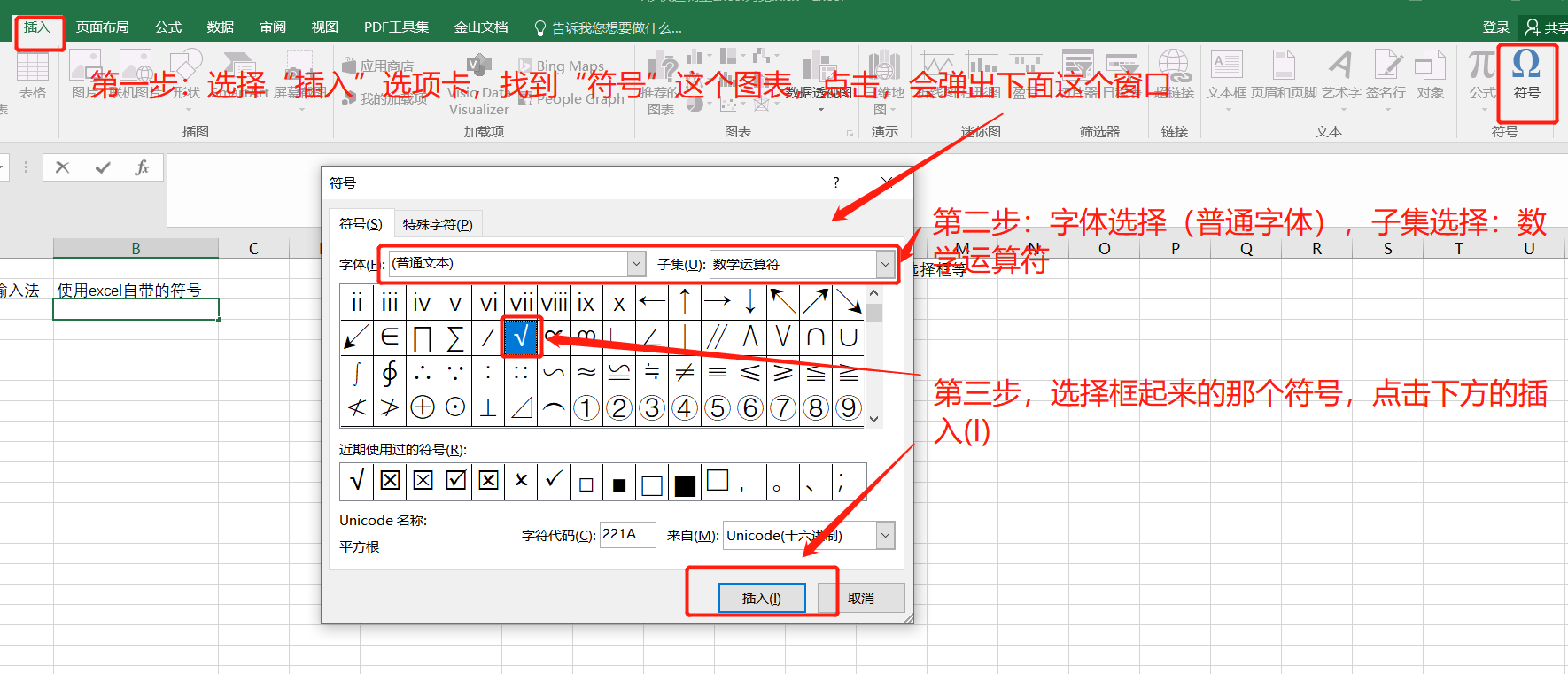The height and width of the screenshot is (674, 1568).
Task: Select column B header
Action: coord(136,248)
